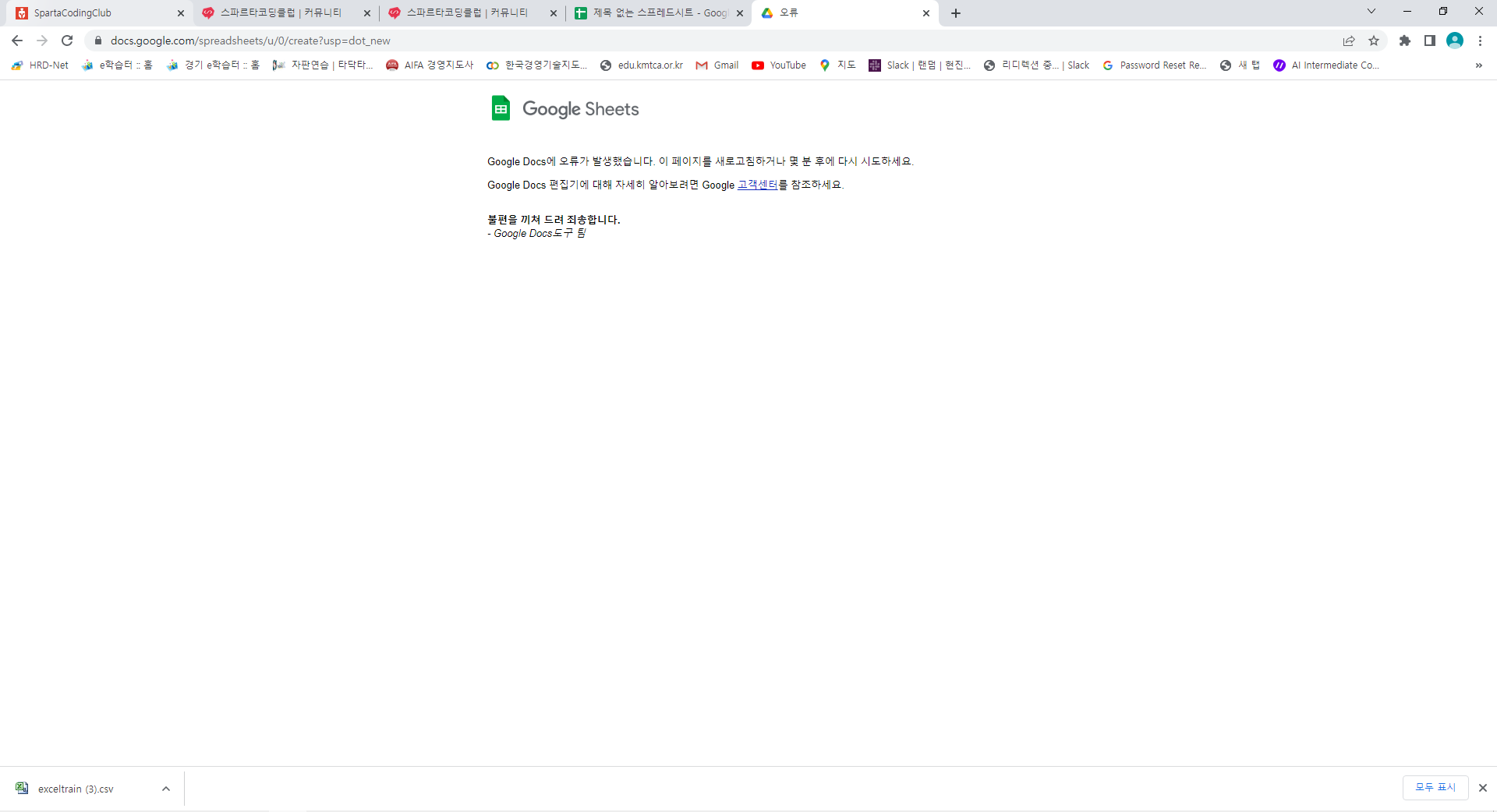Open AIFA 경영지도사 bookmark
The height and width of the screenshot is (812, 1497).
tap(430, 65)
